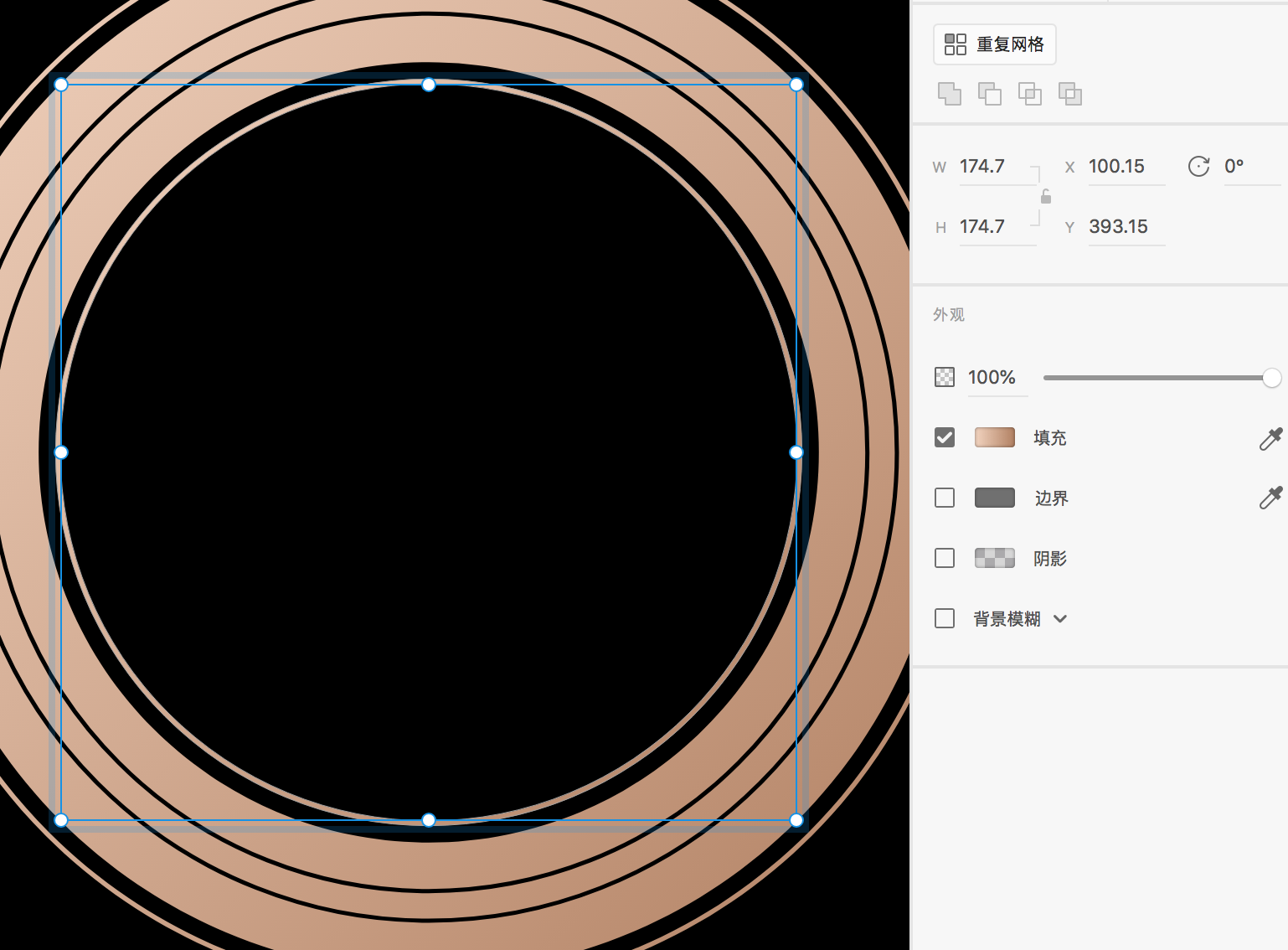The image size is (1288, 950).
Task: Apply the Intersect boolean operation icon
Action: point(1029,94)
